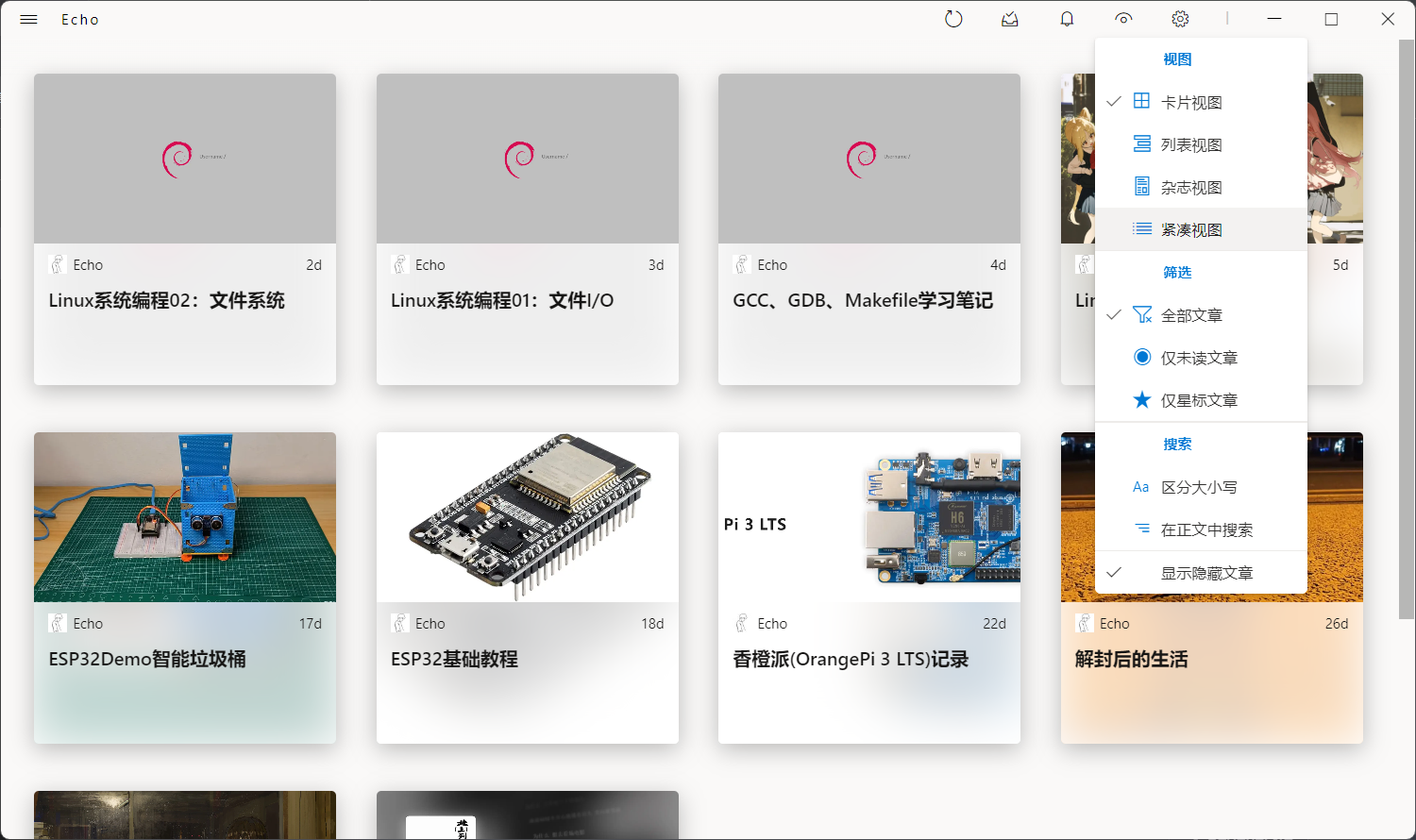The width and height of the screenshot is (1416, 840).
Task: Select 卡片视图 card view option
Action: pyautogui.click(x=1191, y=102)
